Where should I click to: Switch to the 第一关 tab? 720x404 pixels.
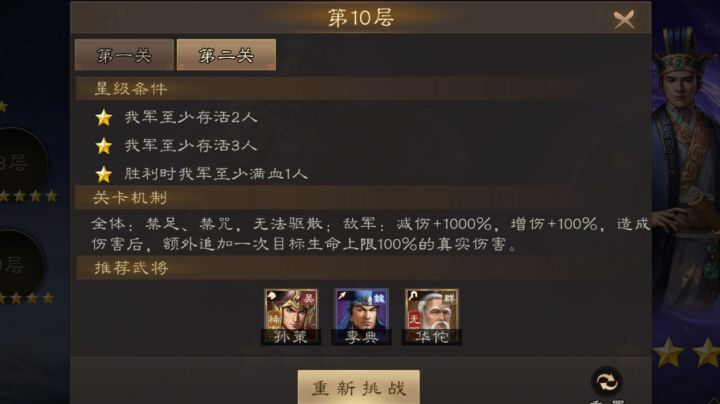(x=124, y=55)
